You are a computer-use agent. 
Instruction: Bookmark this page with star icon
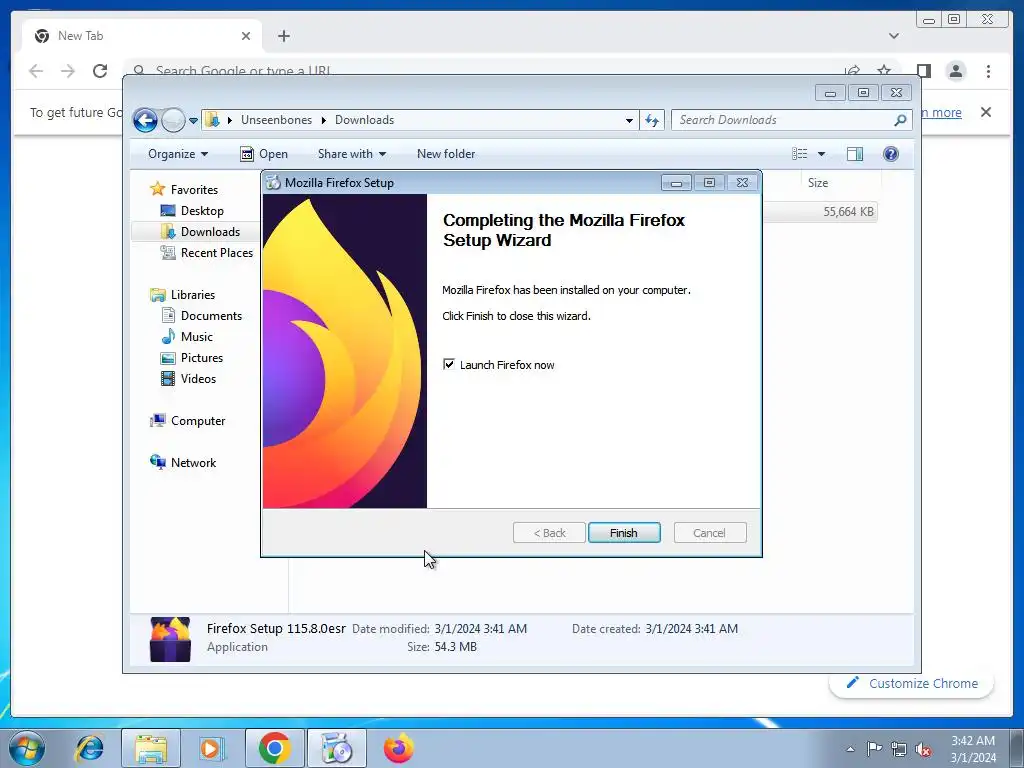coord(884,70)
